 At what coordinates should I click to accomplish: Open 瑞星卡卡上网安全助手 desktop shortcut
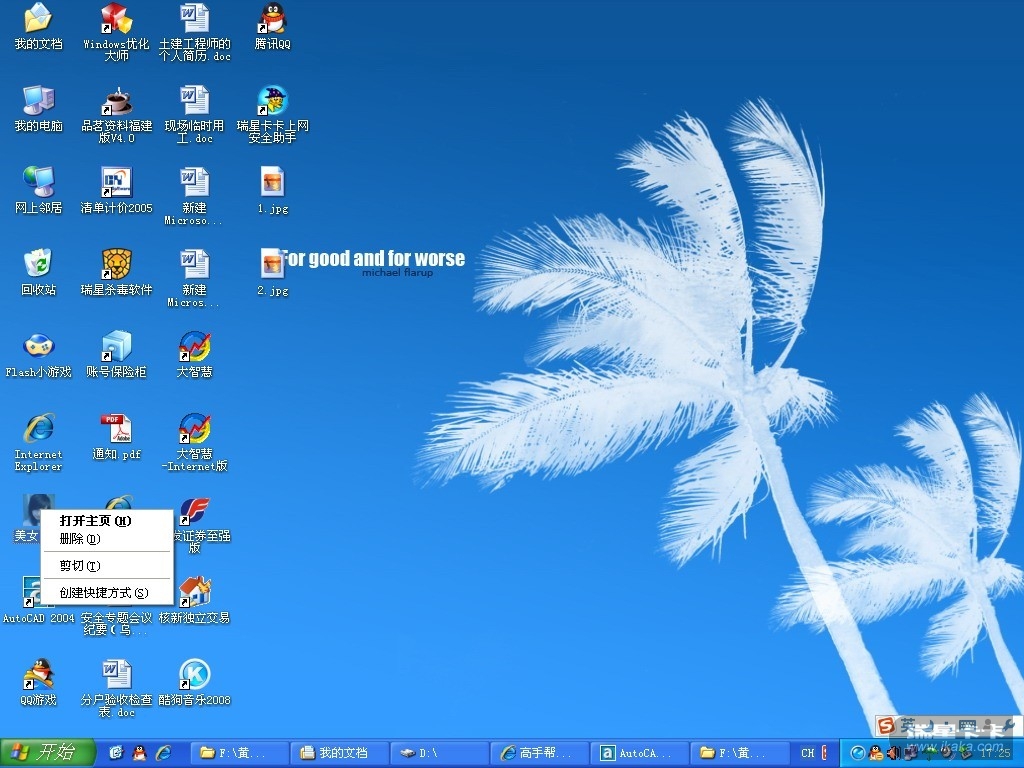pyautogui.click(x=272, y=100)
